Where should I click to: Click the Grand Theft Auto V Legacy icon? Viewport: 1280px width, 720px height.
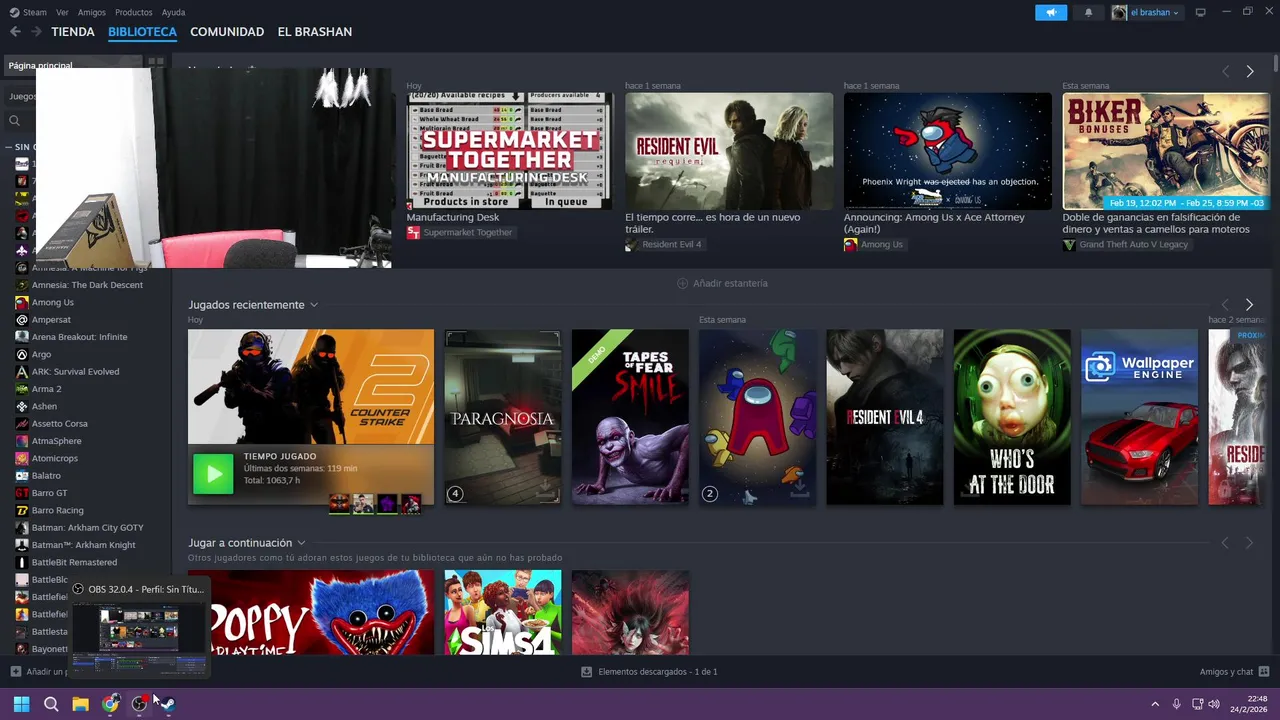pyautogui.click(x=1069, y=244)
